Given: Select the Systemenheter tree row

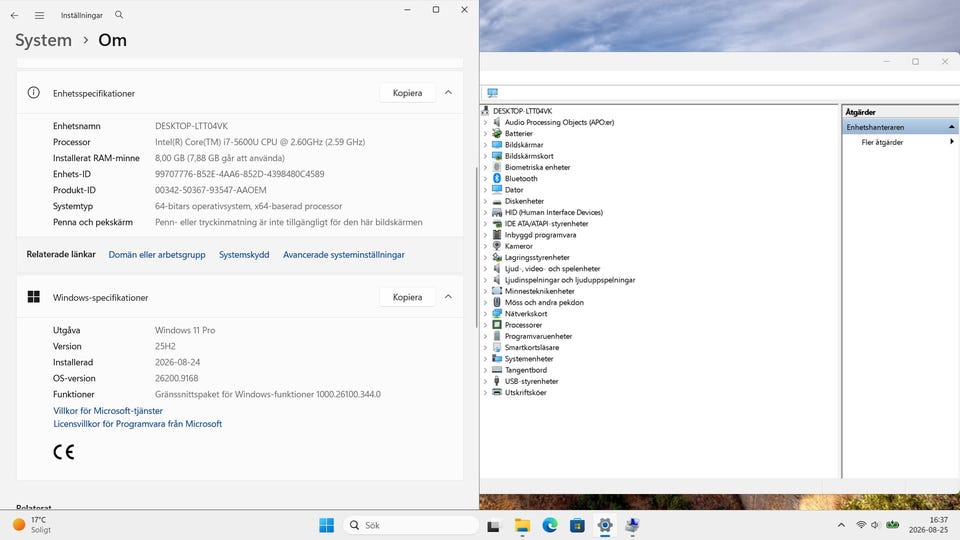Looking at the screenshot, I should pos(529,359).
